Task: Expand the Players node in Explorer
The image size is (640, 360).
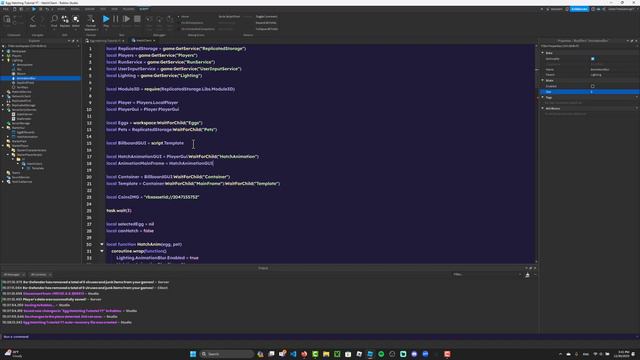Action: 3,56
